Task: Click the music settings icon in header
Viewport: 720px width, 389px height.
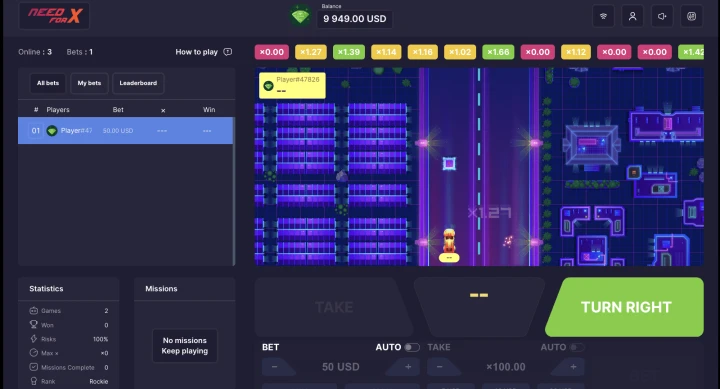Action: pos(691,17)
